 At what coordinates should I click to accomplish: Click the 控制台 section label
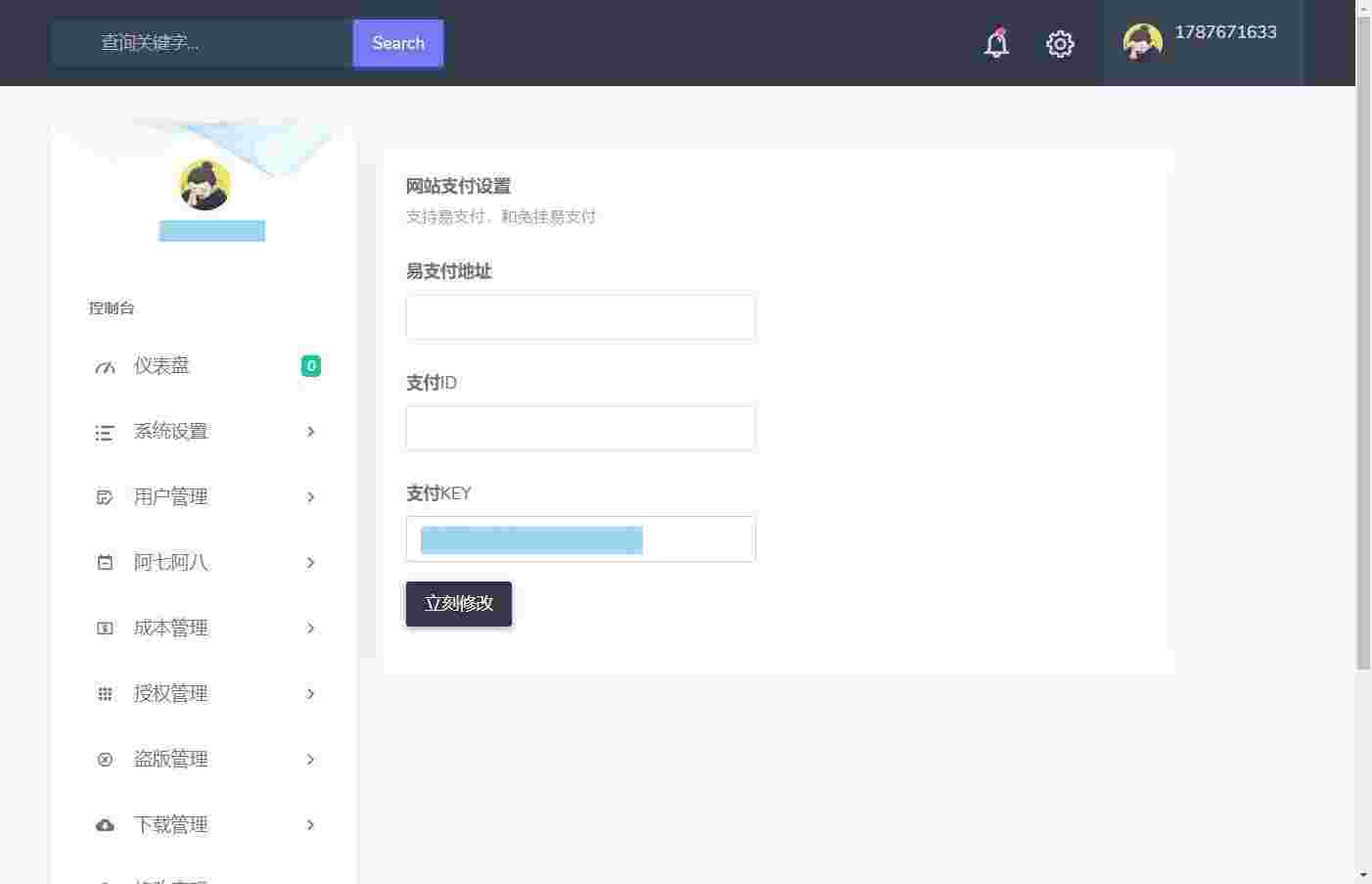coord(112,308)
